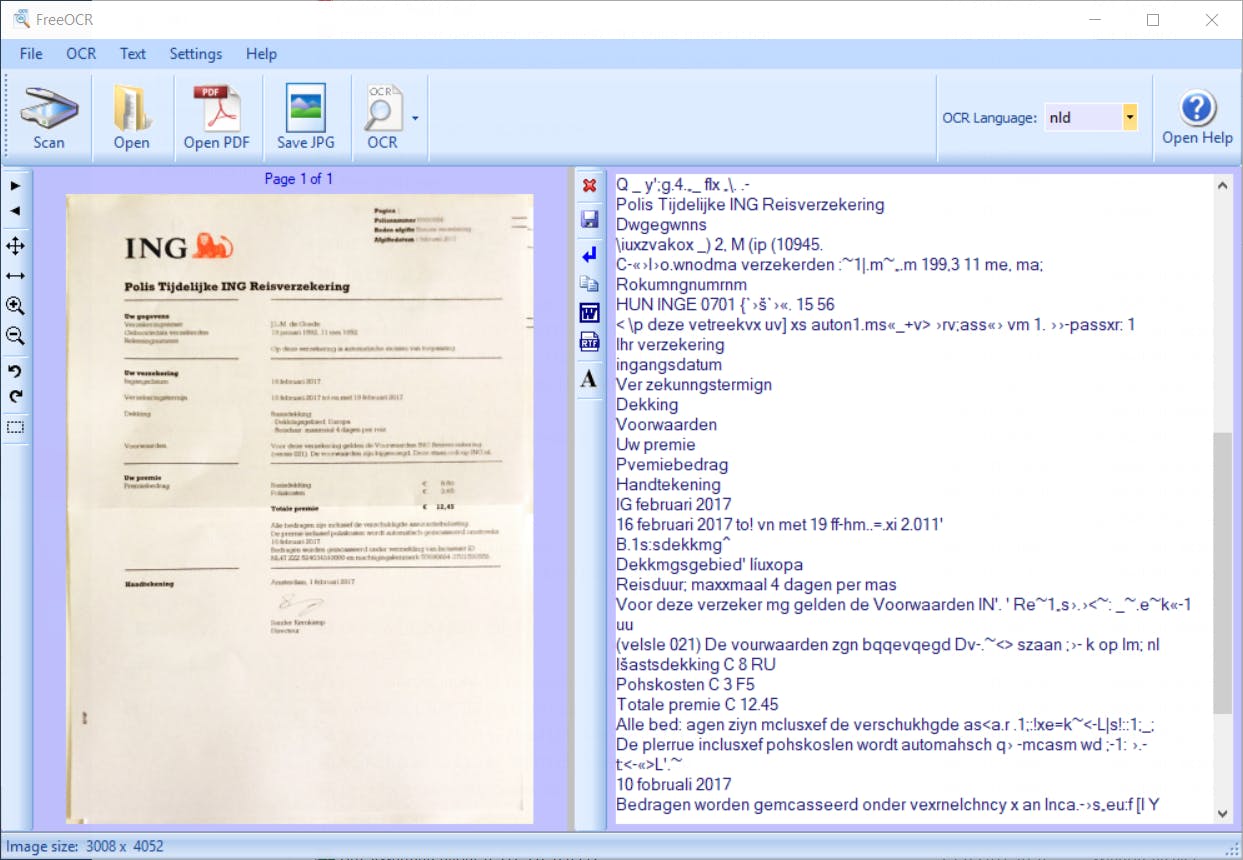The width and height of the screenshot is (1243, 860).
Task: Click the "Uw premie" text line
Action: pyautogui.click(x=655, y=444)
